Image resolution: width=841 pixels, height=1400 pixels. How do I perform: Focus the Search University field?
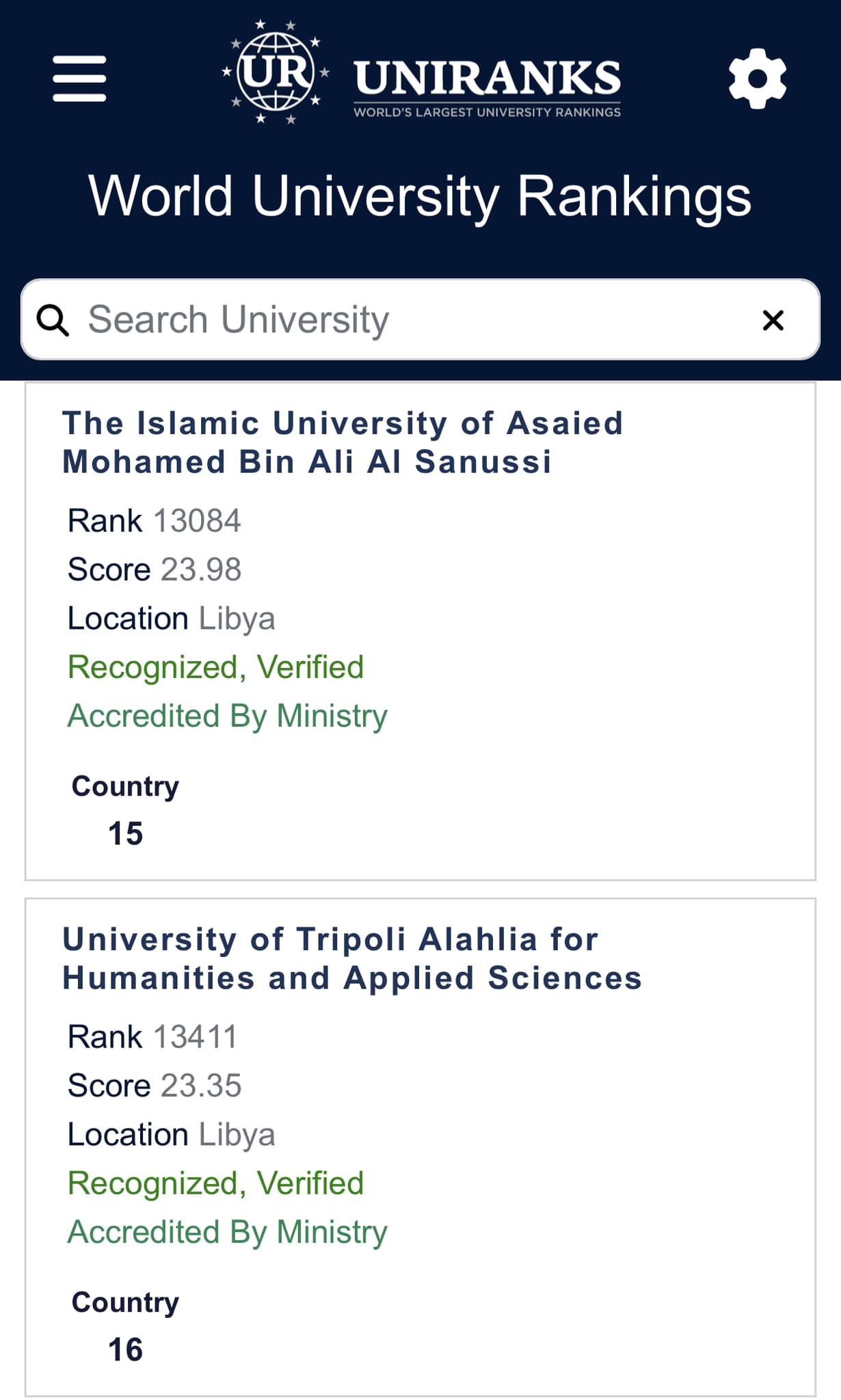410,320
